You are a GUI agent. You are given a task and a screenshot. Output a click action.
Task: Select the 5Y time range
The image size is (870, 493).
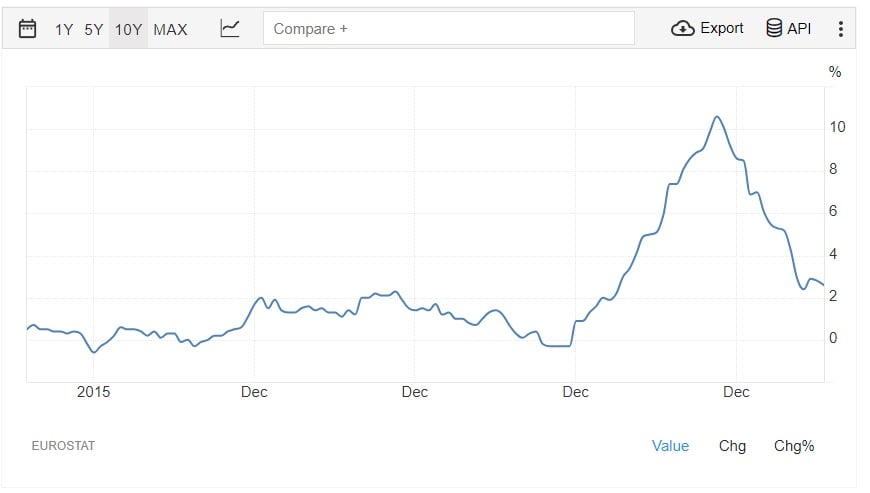click(x=94, y=29)
